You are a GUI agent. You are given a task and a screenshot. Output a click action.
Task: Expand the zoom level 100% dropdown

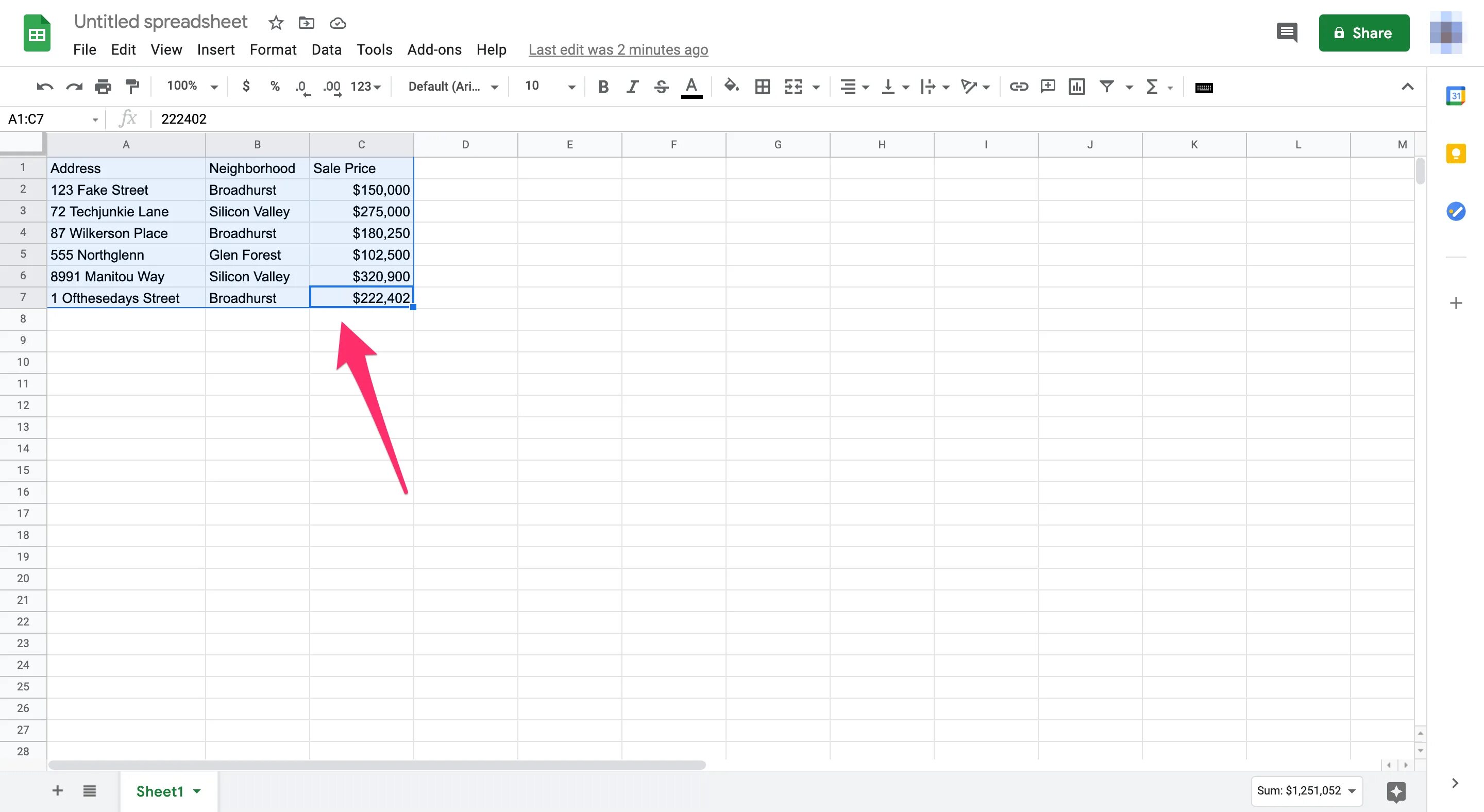[190, 86]
